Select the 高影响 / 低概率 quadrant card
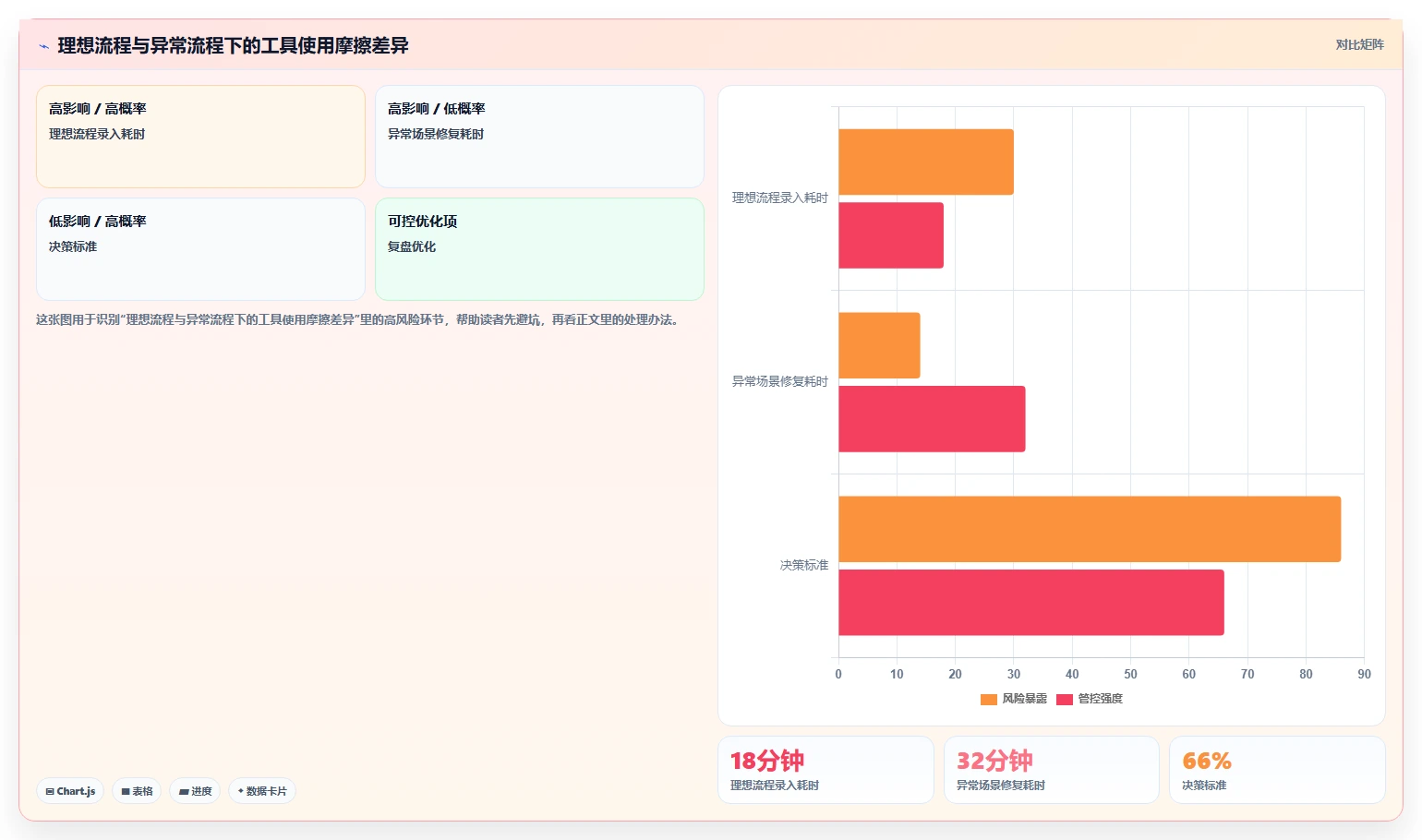 click(539, 137)
